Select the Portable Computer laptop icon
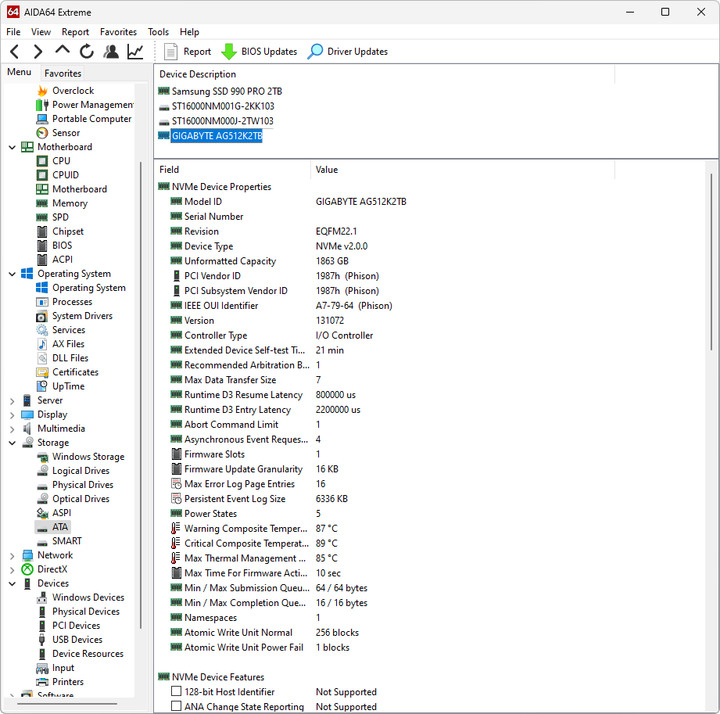This screenshot has width=720, height=714. [x=42, y=119]
